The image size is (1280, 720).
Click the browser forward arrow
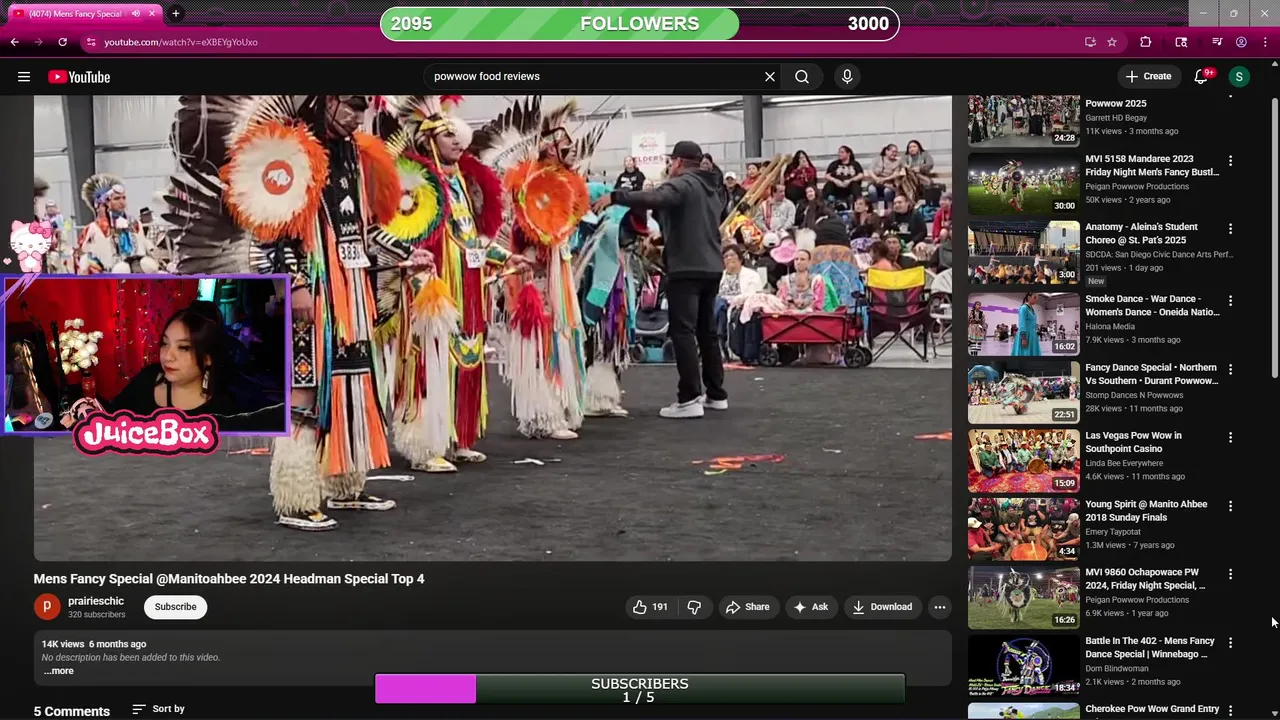click(x=38, y=42)
